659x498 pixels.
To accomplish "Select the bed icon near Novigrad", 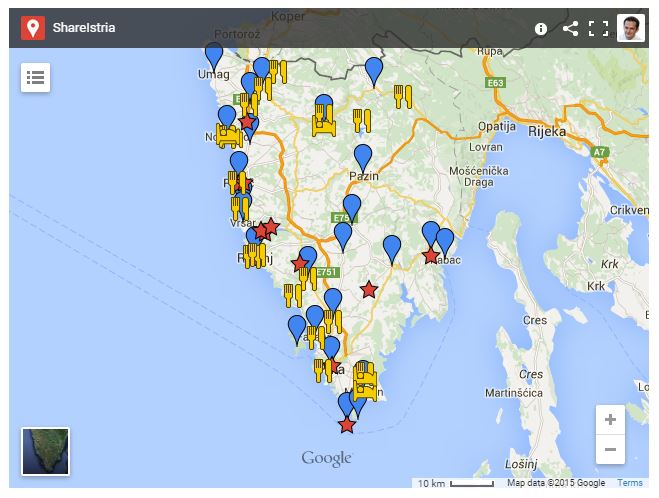I will 229,136.
